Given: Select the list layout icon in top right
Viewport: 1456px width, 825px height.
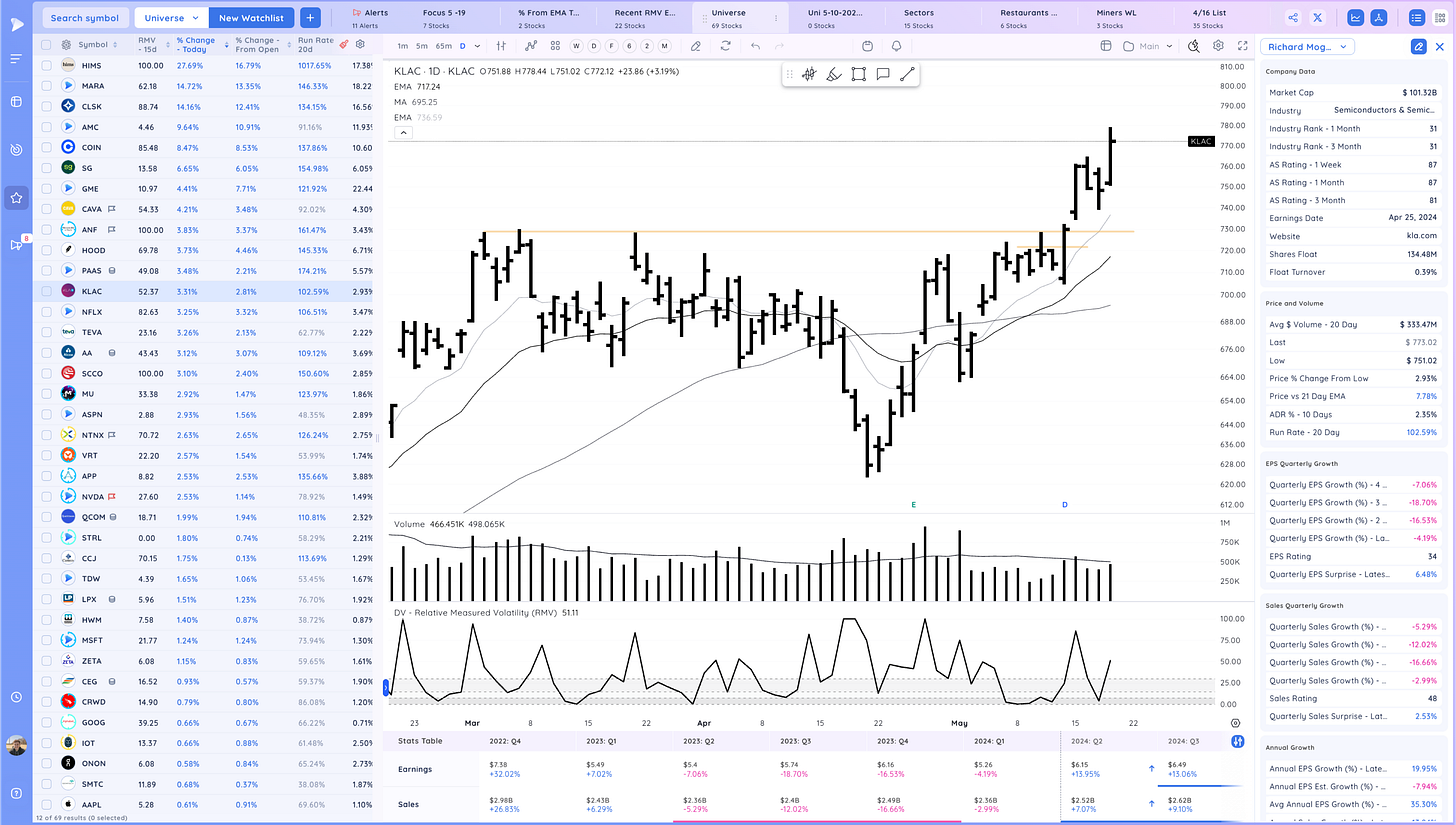Looking at the screenshot, I should 1415,17.
